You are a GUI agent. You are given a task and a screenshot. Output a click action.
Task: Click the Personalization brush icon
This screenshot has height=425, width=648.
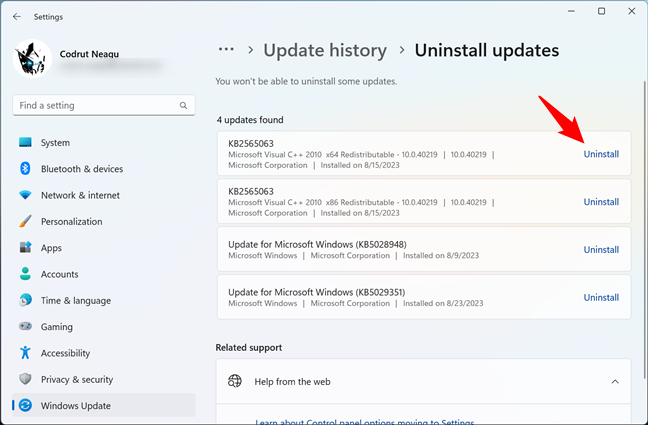tap(25, 222)
